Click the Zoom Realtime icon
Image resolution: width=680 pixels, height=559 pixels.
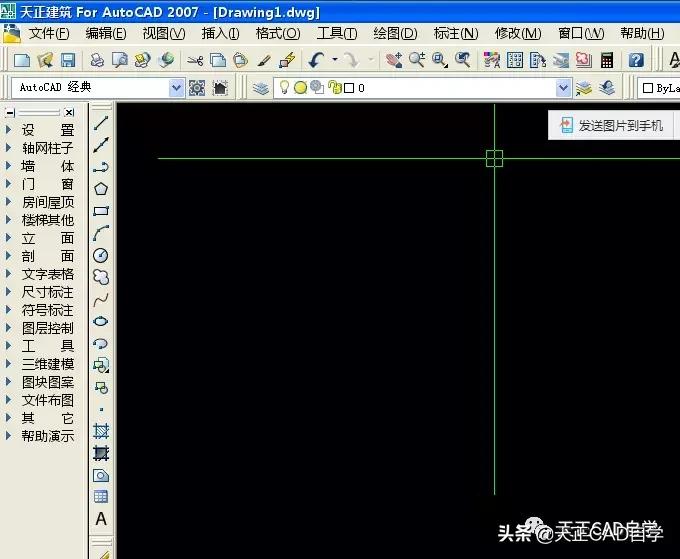click(x=417, y=60)
